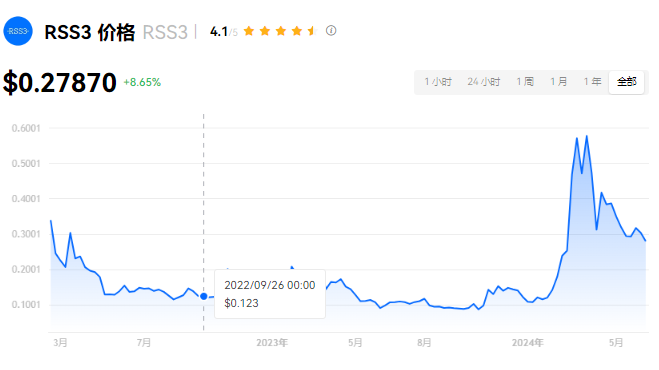
Task: Click the 4.1 rating score
Action: click(x=219, y=32)
